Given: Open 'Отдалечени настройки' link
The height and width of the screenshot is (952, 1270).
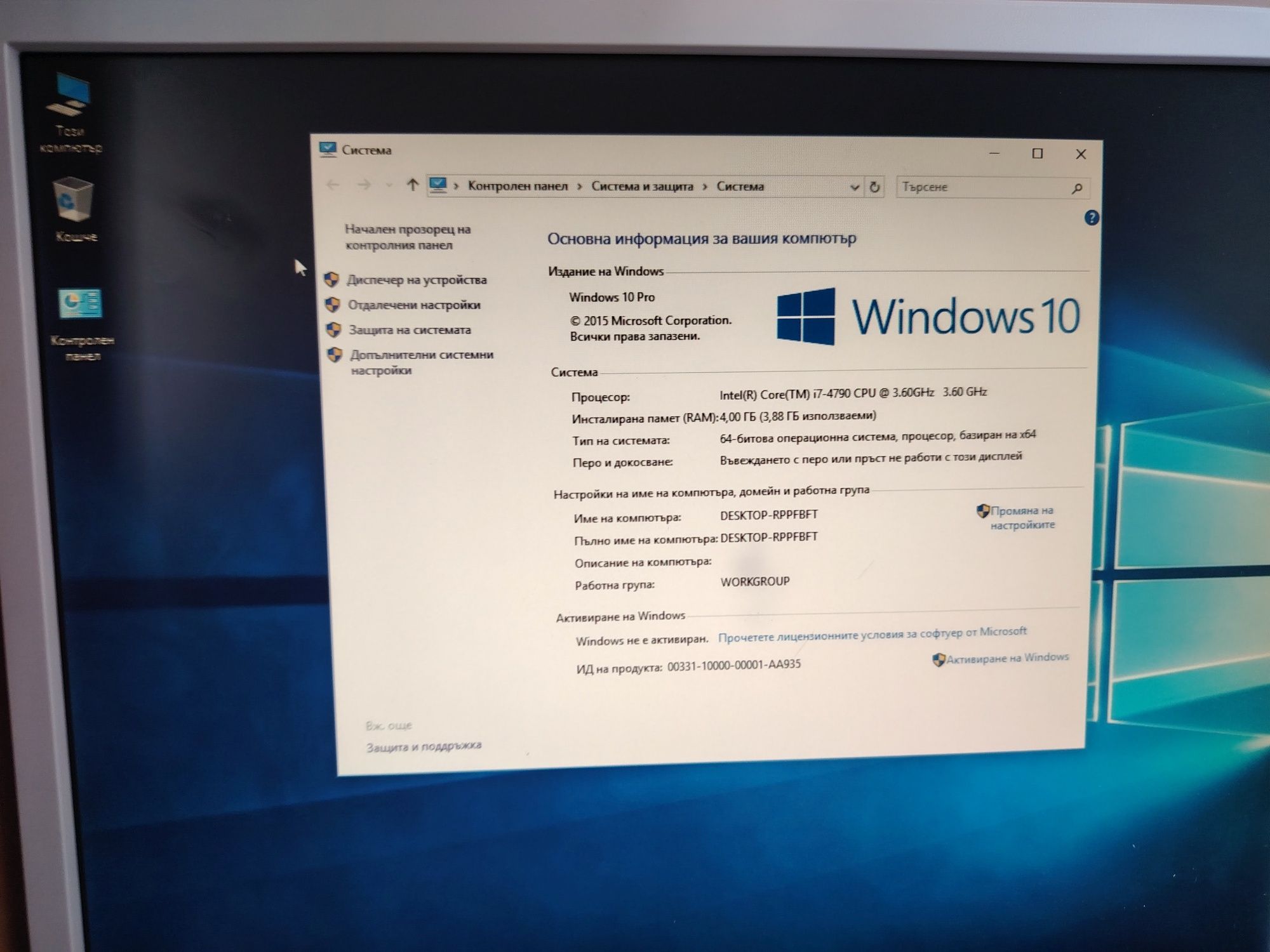Looking at the screenshot, I should [x=414, y=305].
